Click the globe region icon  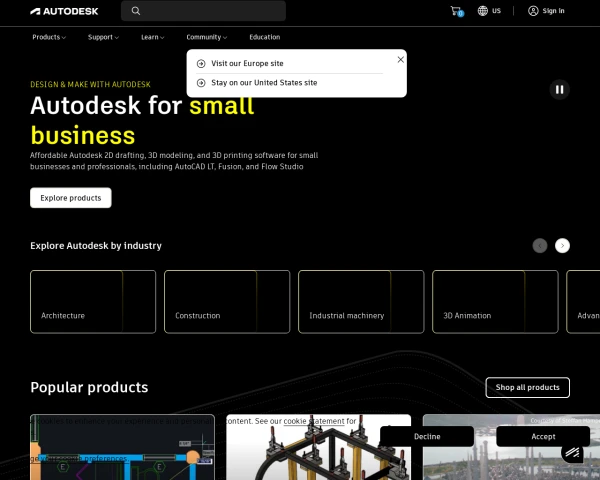tap(483, 11)
